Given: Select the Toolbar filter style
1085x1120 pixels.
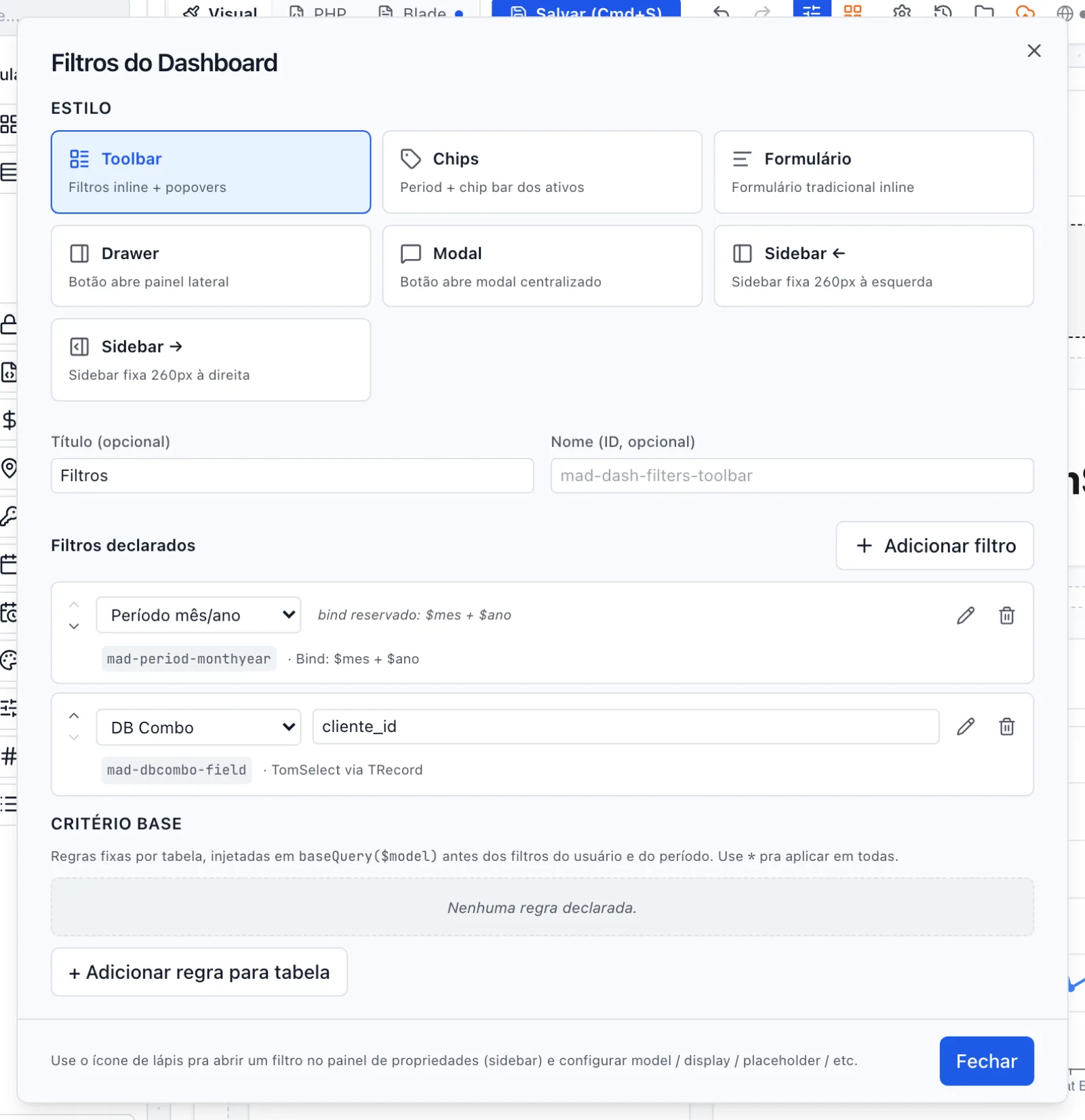Looking at the screenshot, I should click(x=211, y=172).
